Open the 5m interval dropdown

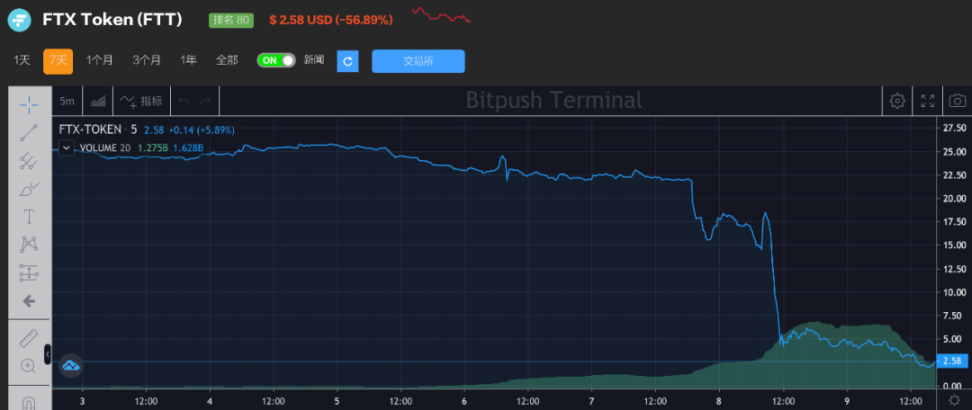[66, 101]
